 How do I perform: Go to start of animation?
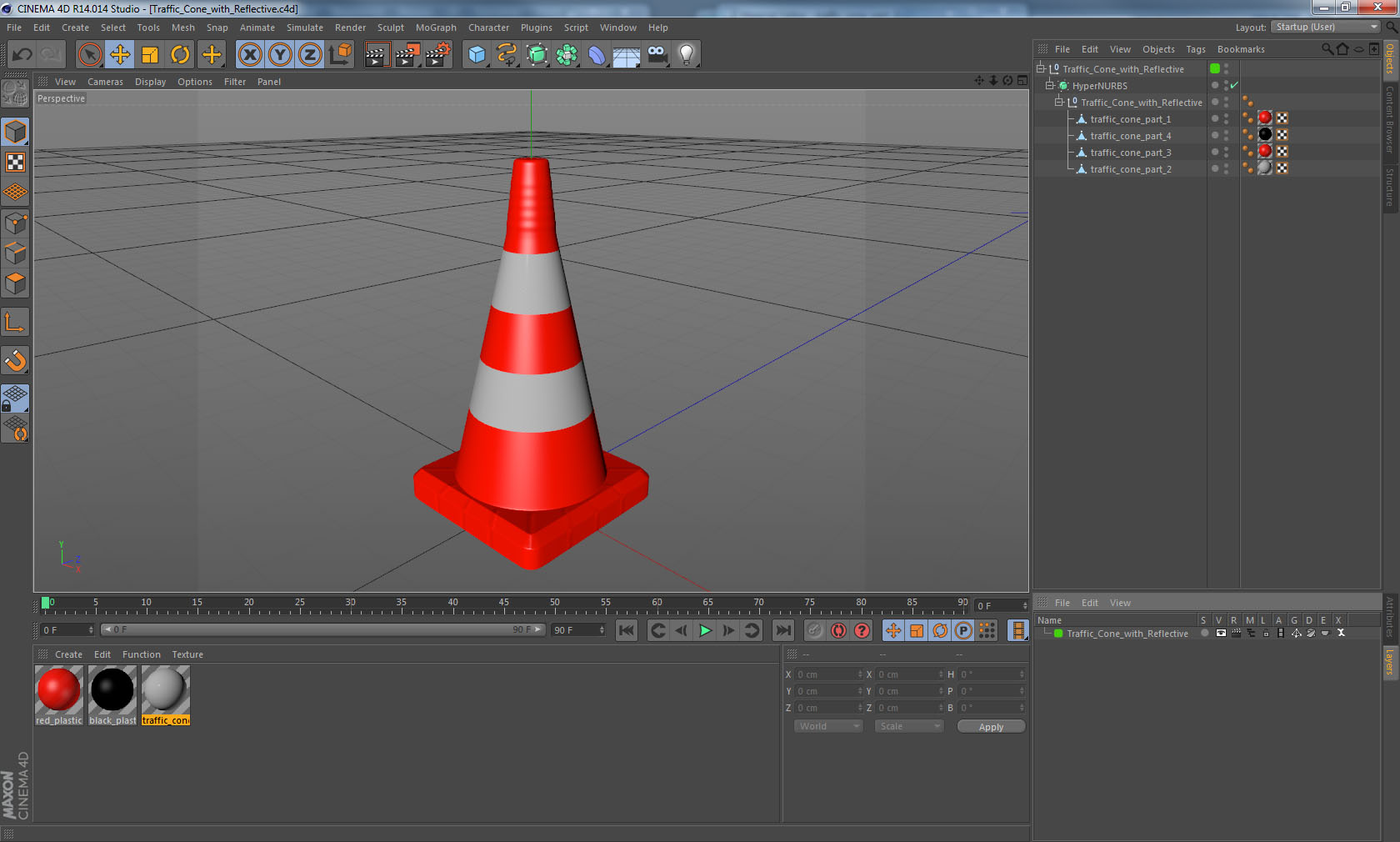(627, 630)
